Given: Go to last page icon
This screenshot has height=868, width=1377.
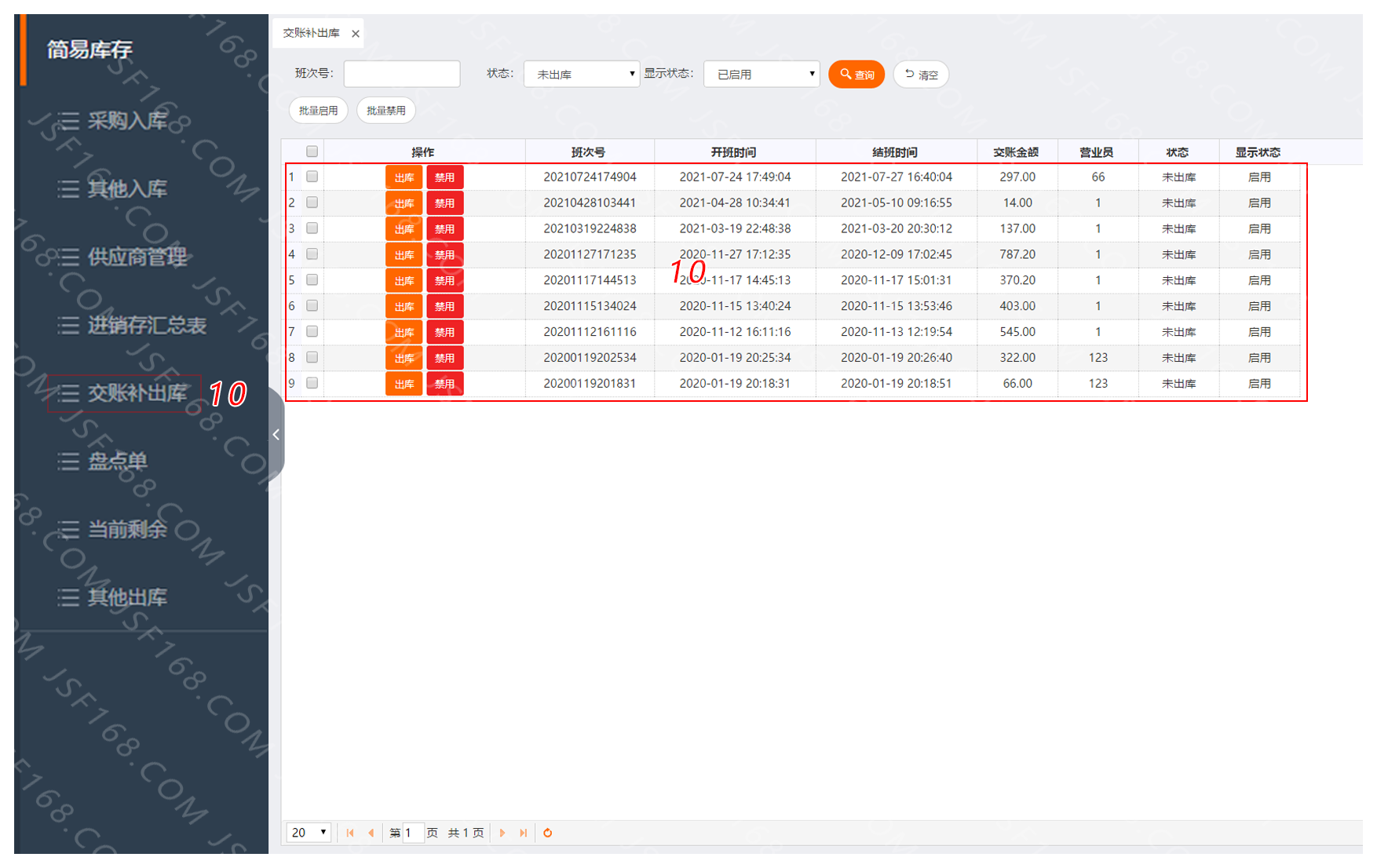Looking at the screenshot, I should (524, 833).
